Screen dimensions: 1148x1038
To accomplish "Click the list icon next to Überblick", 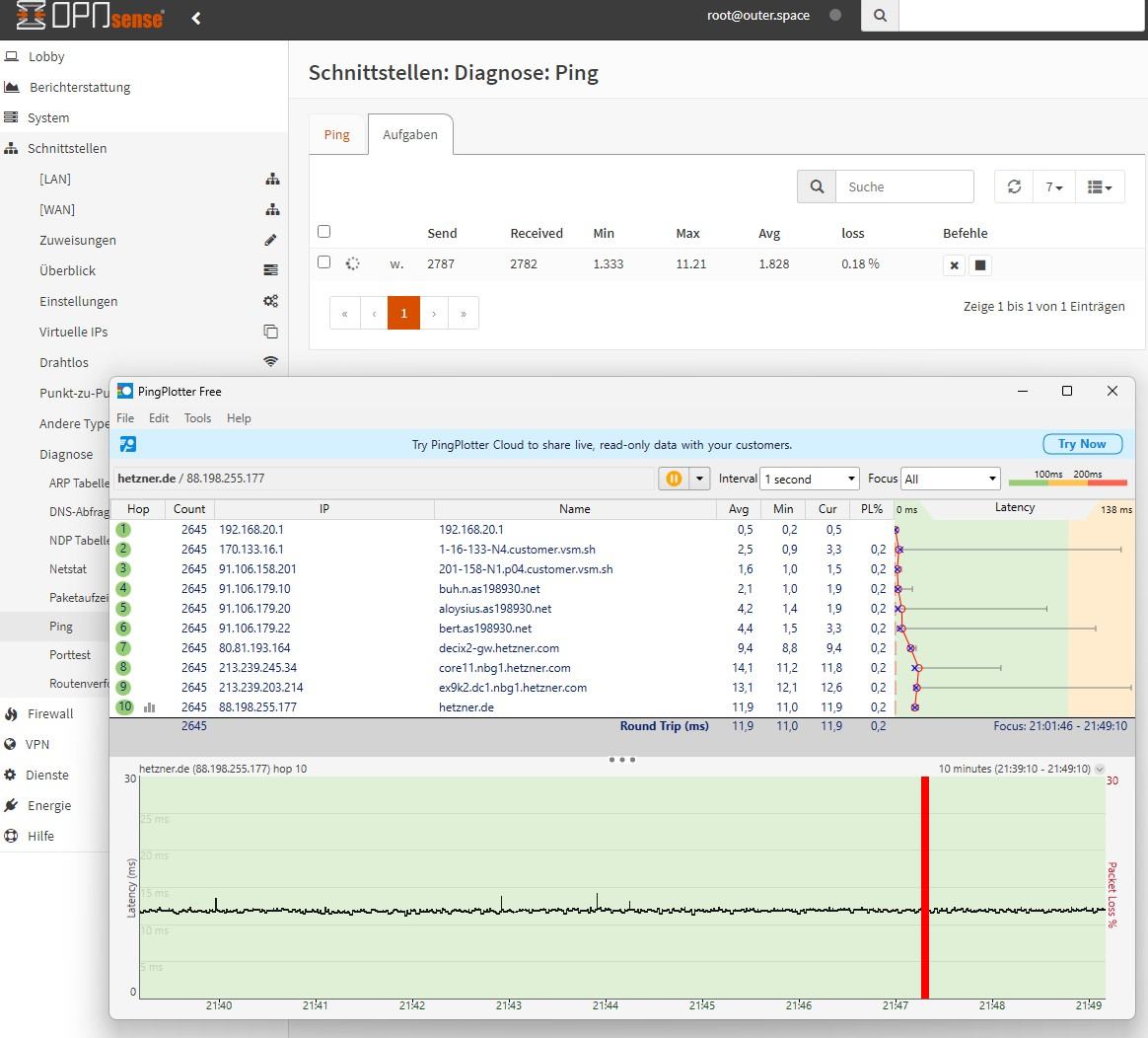I will (271, 270).
